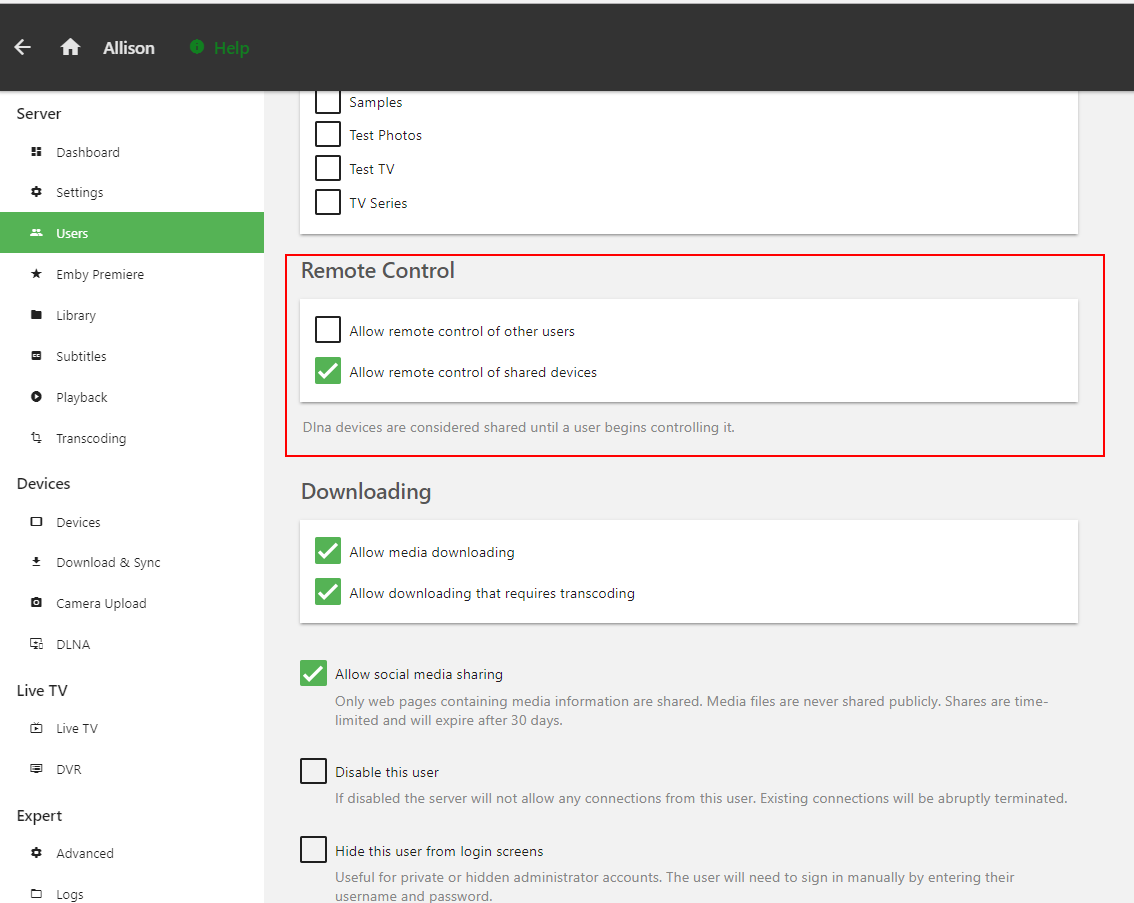Uncheck Allow media downloading
Screen dimensions: 1134x903
(x=328, y=550)
